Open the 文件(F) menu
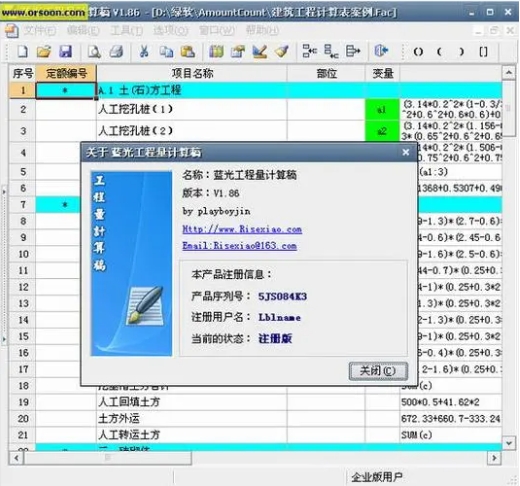 [x=40, y=31]
